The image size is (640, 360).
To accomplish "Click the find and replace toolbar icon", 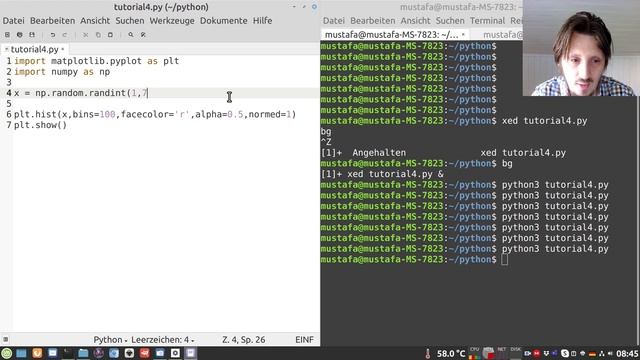I will [x=143, y=35].
